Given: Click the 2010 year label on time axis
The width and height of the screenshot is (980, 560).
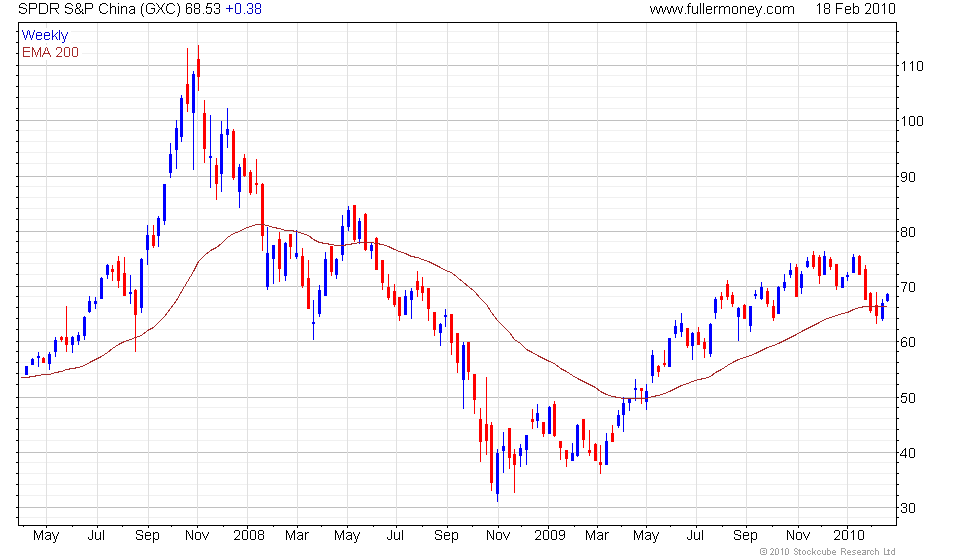Looking at the screenshot, I should [x=849, y=536].
